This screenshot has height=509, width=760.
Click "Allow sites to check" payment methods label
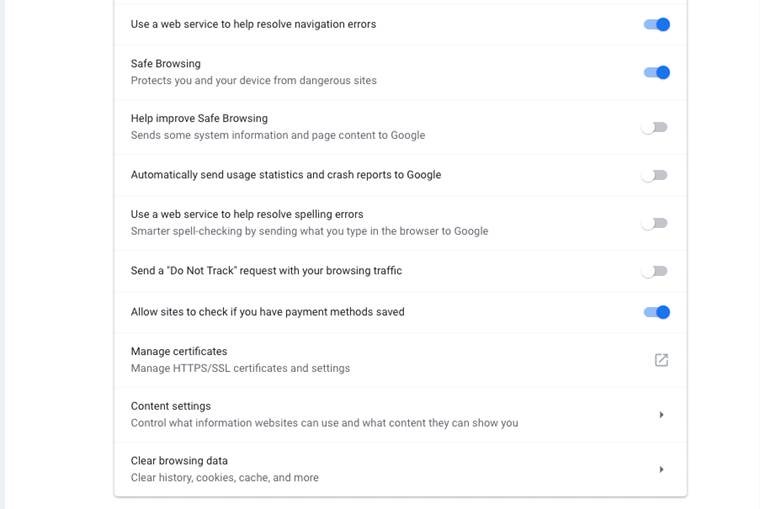(x=267, y=312)
